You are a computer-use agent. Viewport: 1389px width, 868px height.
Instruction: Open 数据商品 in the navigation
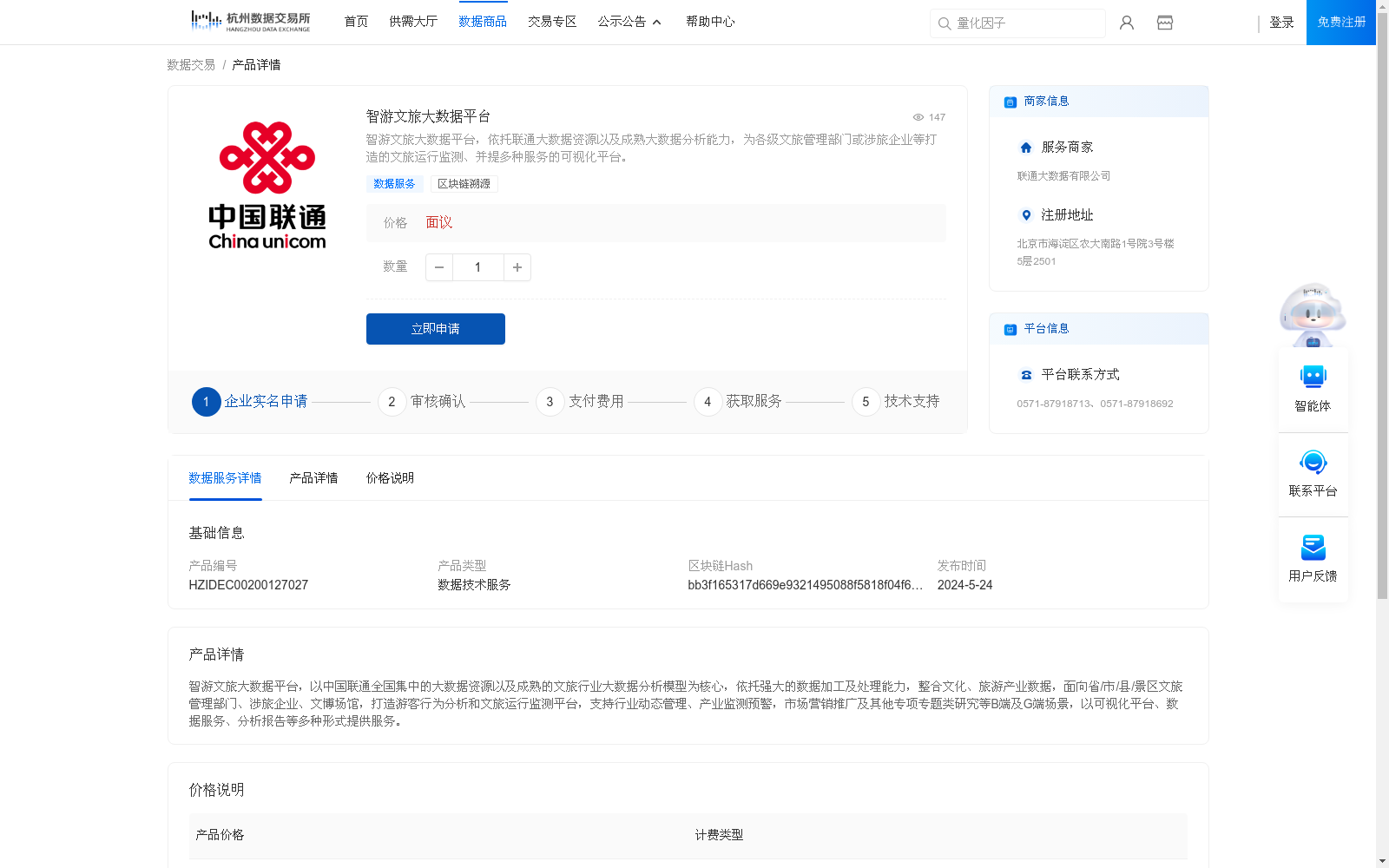pos(483,22)
